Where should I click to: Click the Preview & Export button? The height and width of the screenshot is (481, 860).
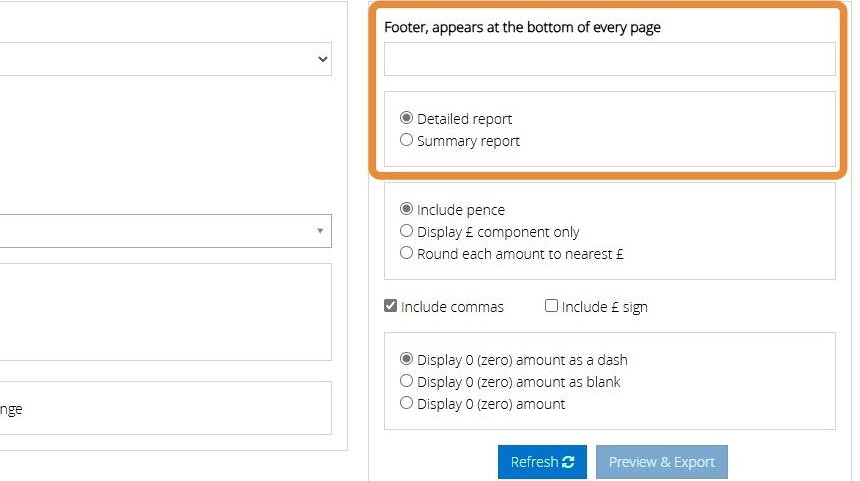coord(661,462)
